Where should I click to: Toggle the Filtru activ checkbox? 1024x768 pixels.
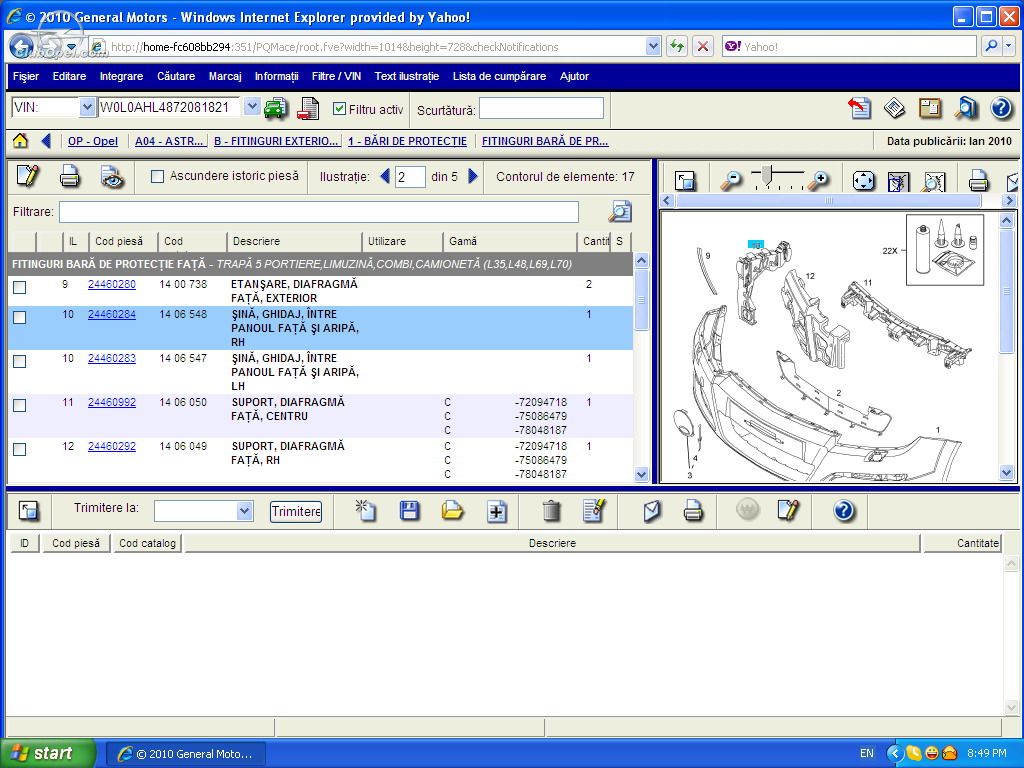[x=339, y=109]
